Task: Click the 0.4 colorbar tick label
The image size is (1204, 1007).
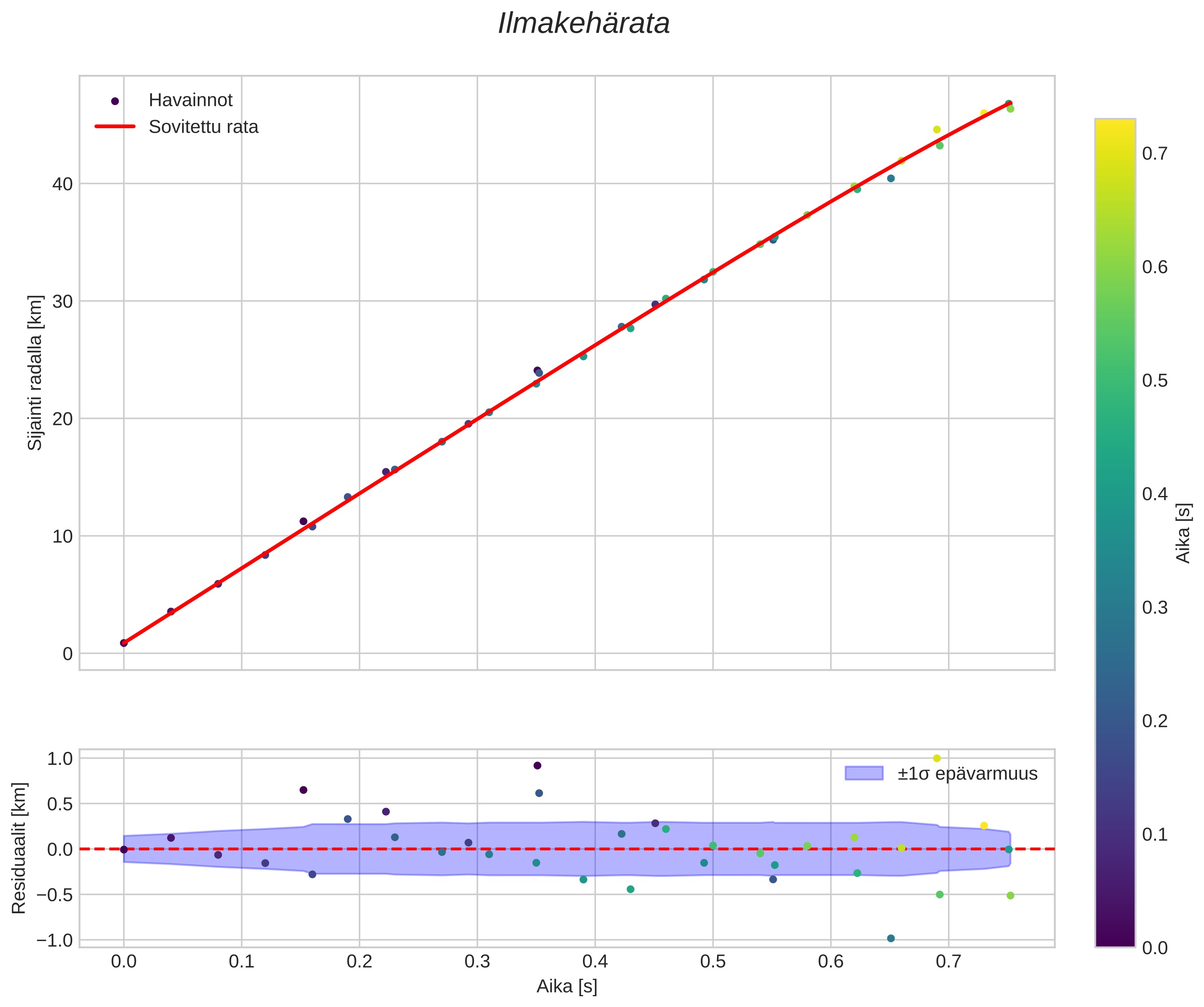Action: pos(1155,494)
